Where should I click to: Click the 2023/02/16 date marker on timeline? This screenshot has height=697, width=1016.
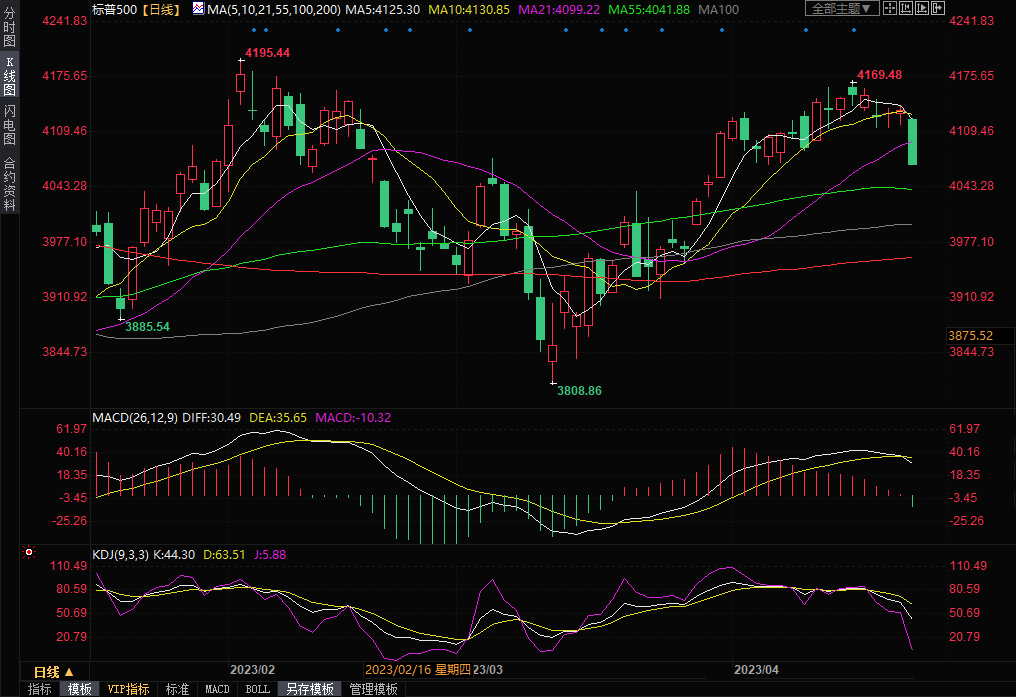[x=397, y=670]
